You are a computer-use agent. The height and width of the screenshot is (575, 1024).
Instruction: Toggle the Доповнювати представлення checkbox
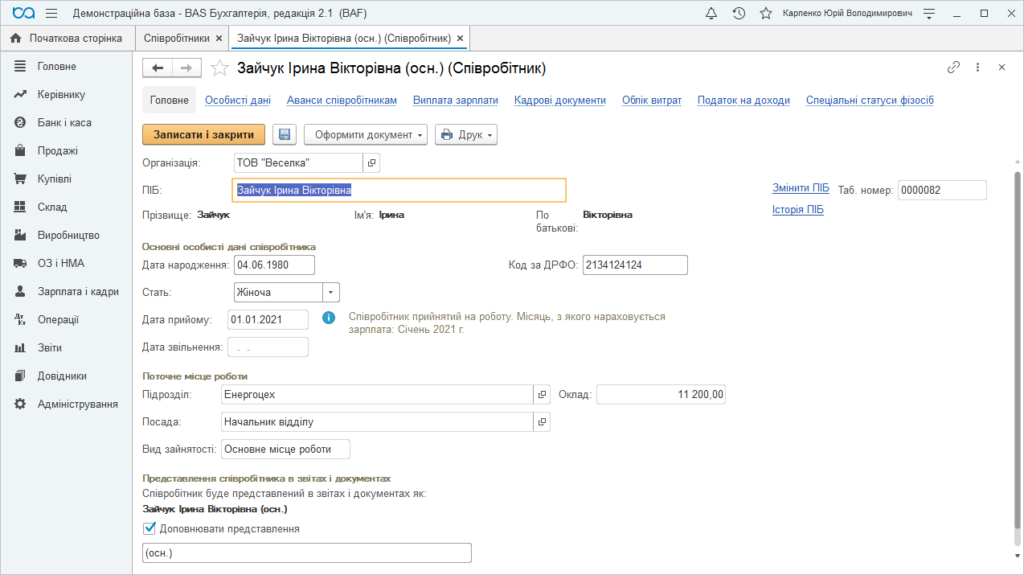click(150, 528)
